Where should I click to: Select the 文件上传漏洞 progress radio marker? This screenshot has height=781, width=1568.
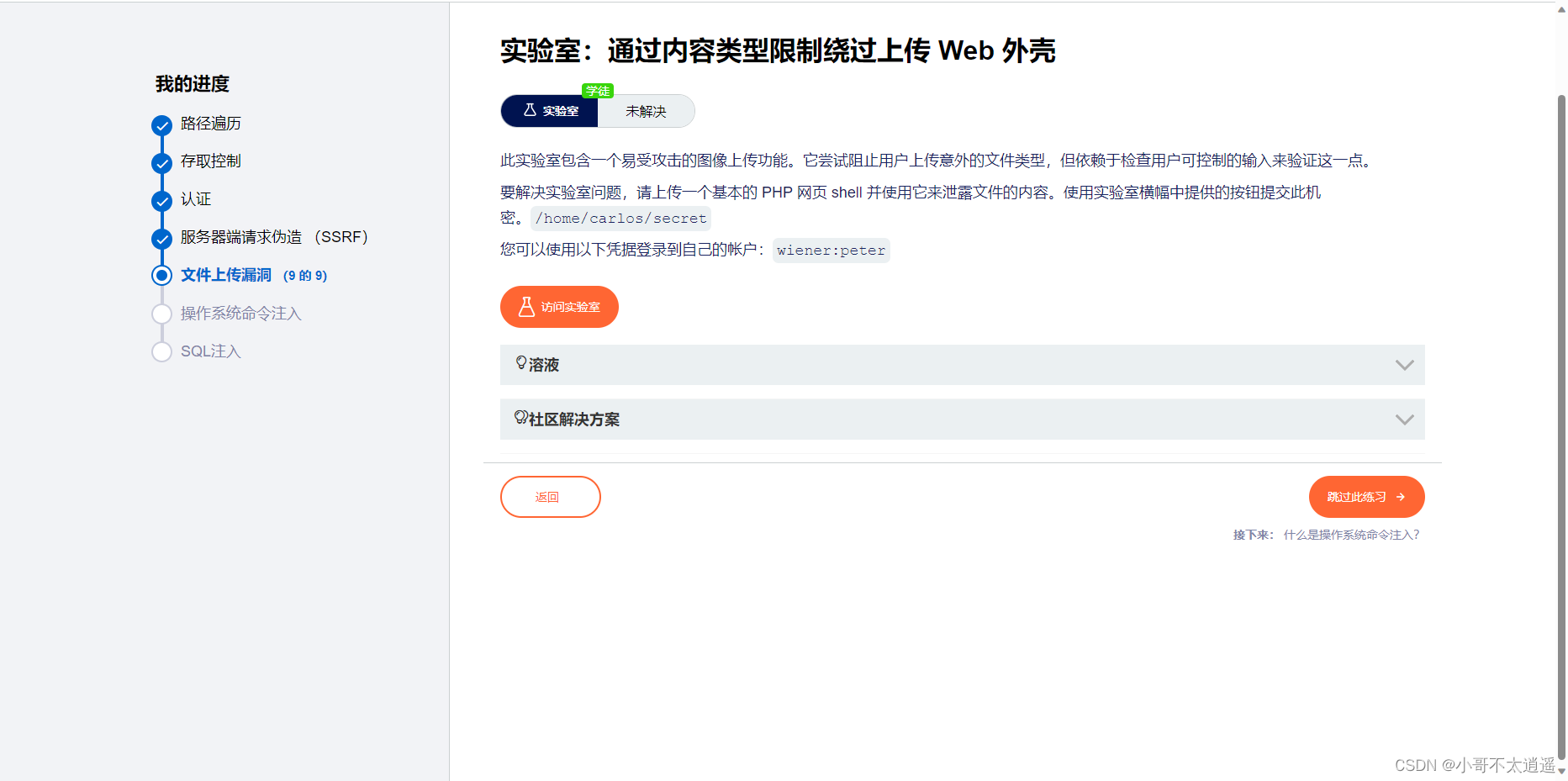(161, 275)
